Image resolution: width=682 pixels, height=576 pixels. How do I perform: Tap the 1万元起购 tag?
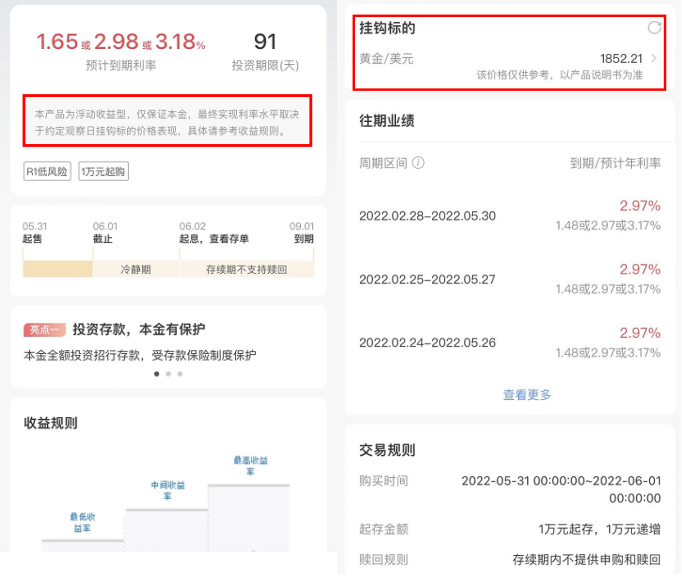(103, 171)
